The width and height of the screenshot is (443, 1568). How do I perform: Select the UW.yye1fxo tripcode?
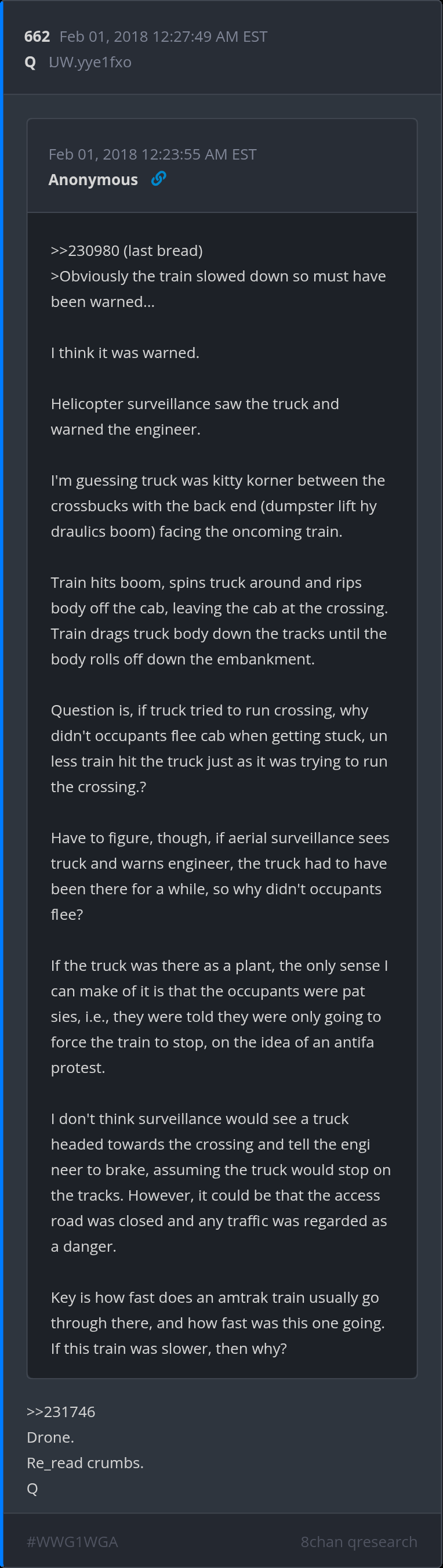coord(90,63)
